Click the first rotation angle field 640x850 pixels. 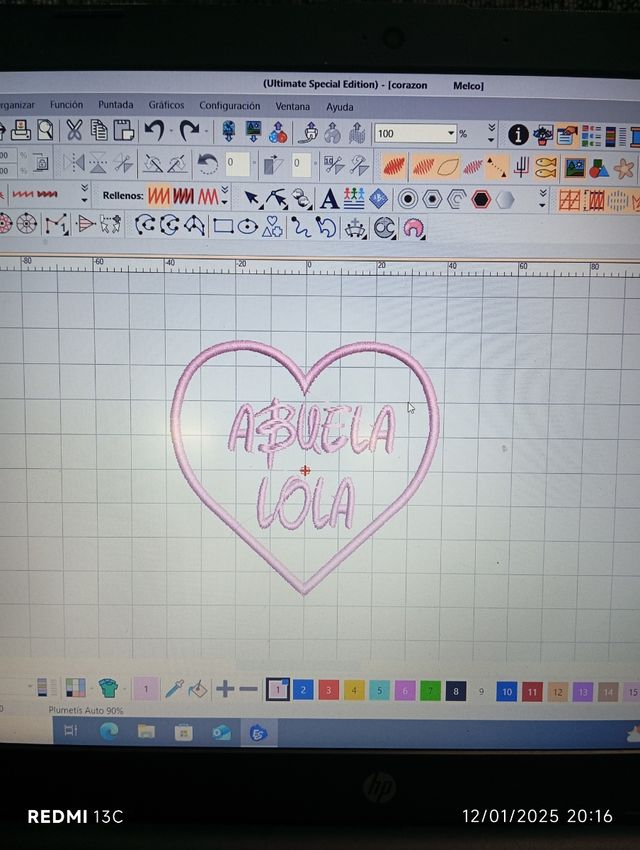tap(237, 163)
